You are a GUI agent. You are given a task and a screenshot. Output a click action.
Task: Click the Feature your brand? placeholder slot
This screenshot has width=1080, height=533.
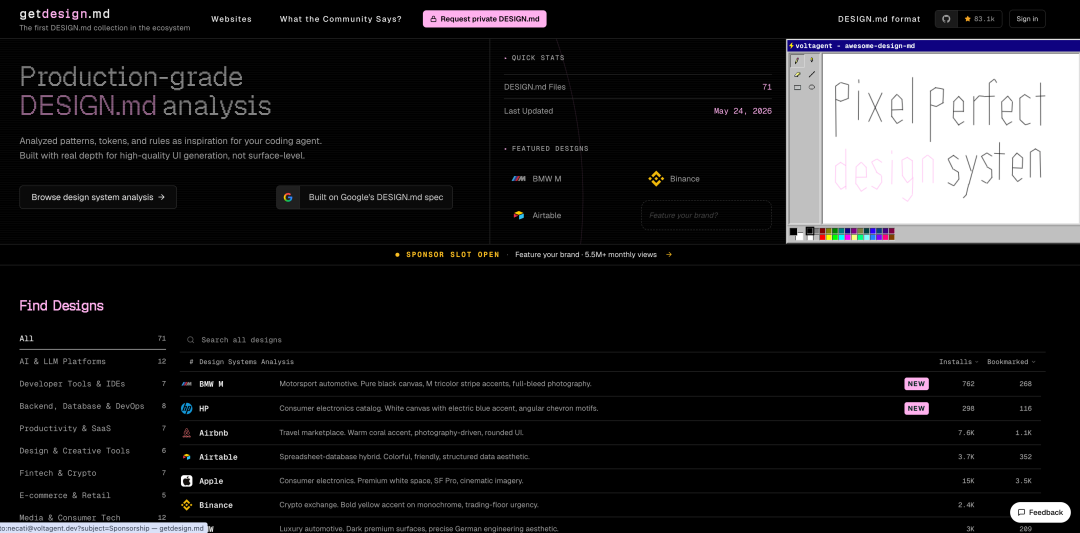point(706,215)
